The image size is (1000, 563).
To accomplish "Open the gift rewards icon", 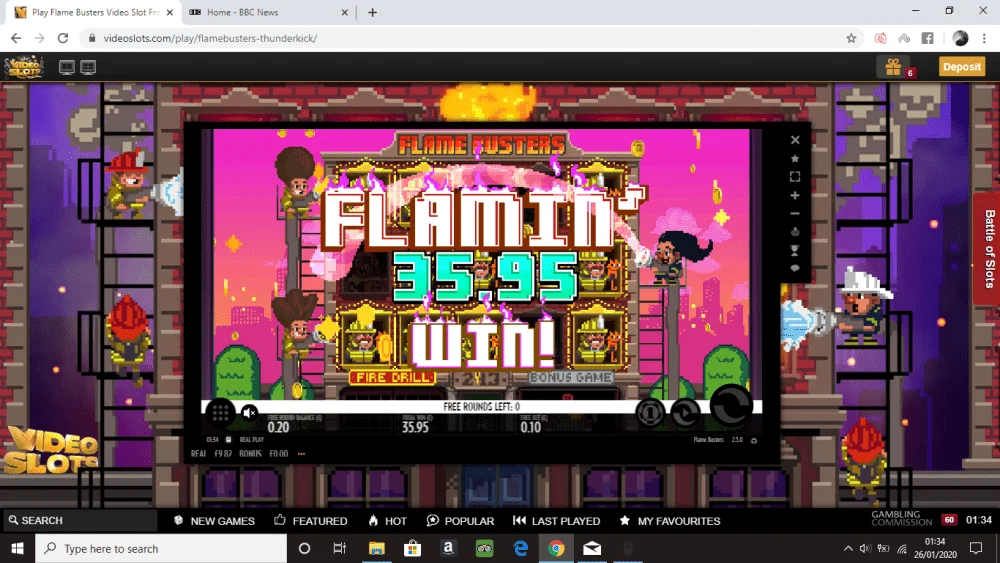I will [x=893, y=66].
